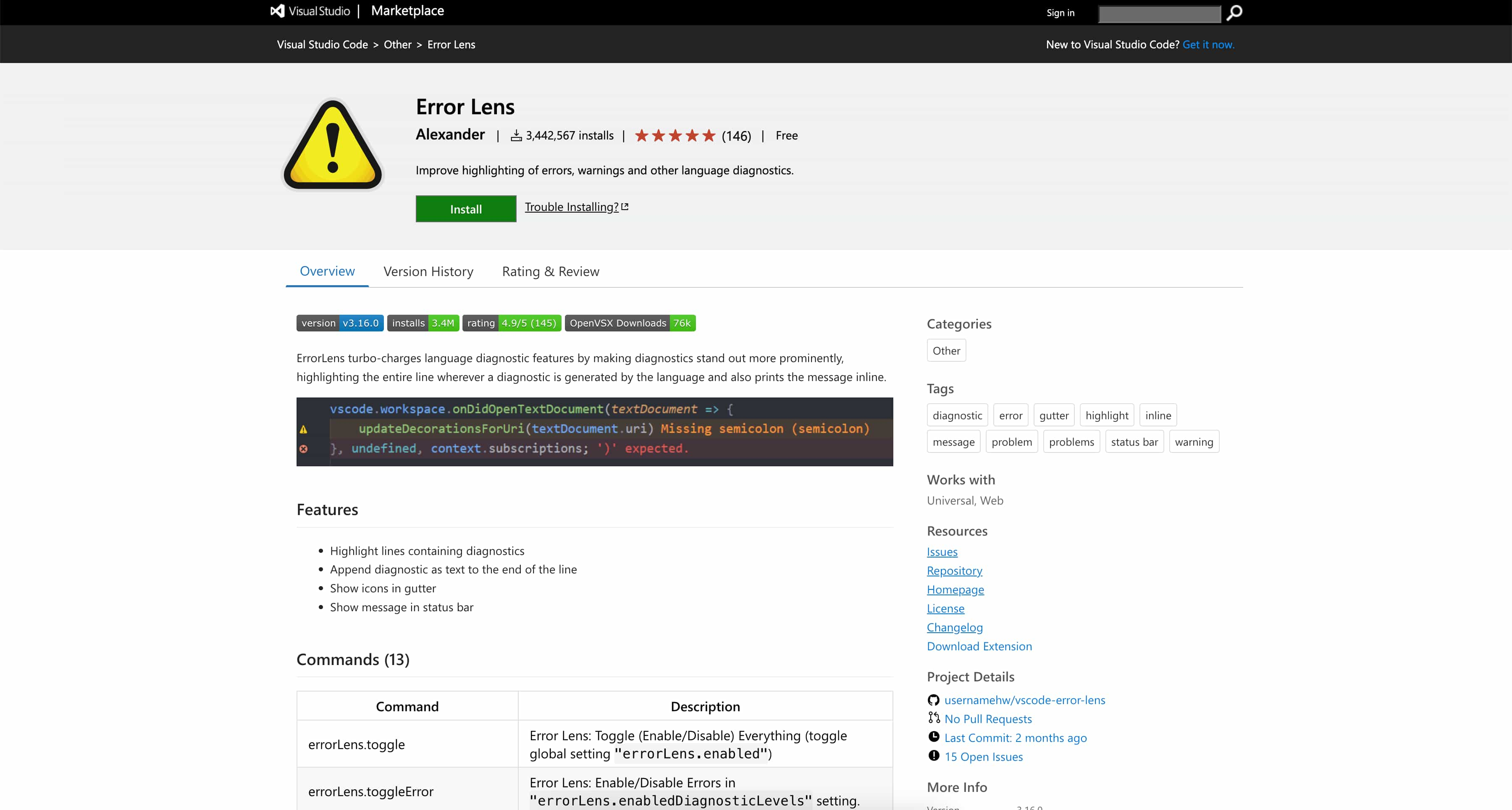Screen dimensions: 1512x810
Task: Open the License link
Action: click(945, 608)
